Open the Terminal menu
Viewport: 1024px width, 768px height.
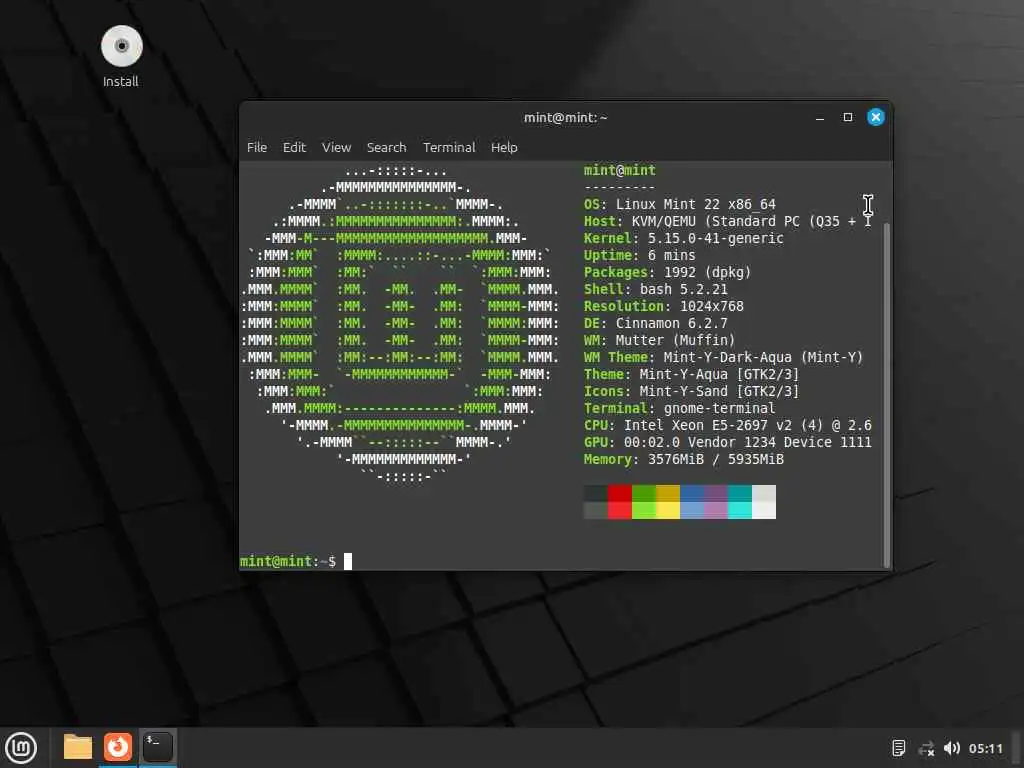click(x=449, y=148)
